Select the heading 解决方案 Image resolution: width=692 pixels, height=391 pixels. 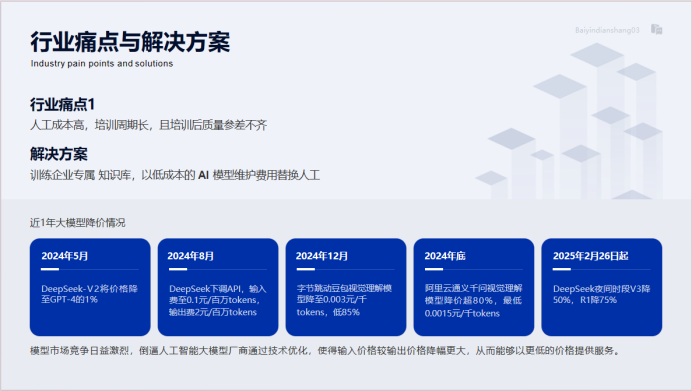click(59, 154)
